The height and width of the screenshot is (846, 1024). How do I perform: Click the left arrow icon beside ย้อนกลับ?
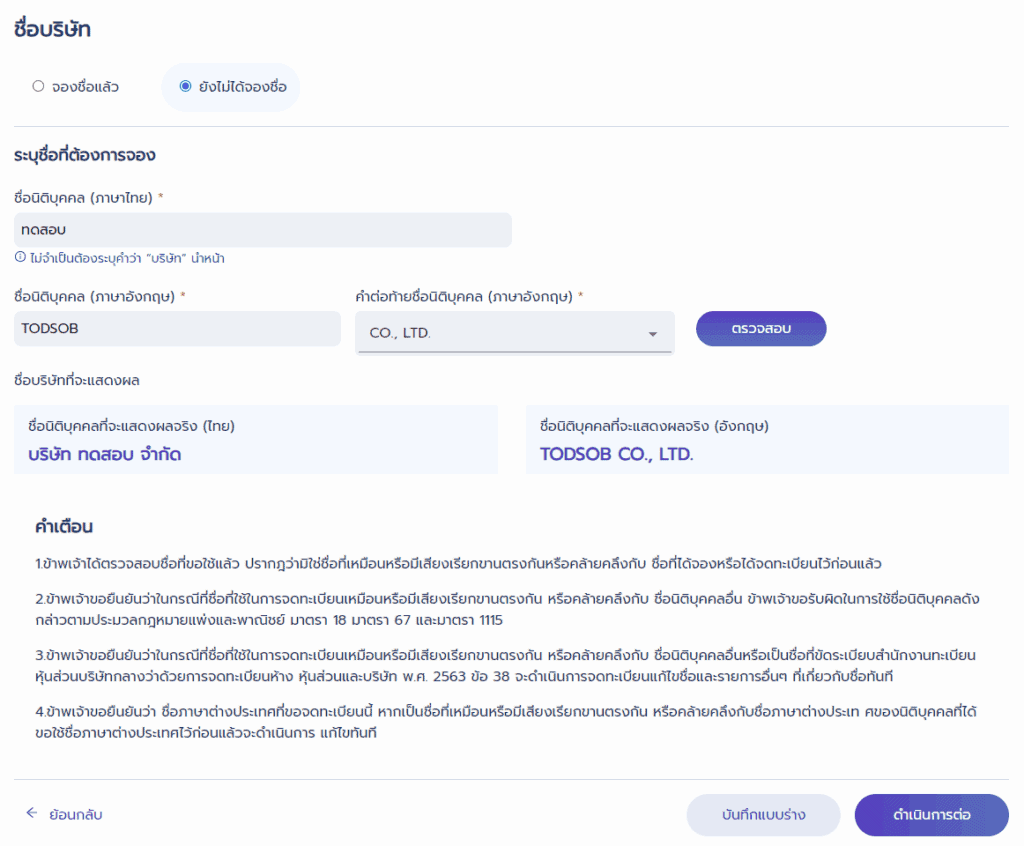tap(32, 814)
